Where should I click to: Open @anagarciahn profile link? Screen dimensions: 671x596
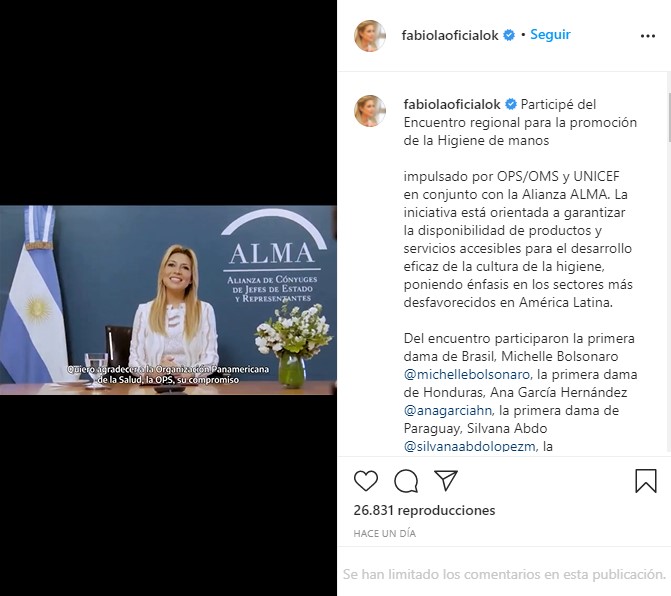pos(448,411)
